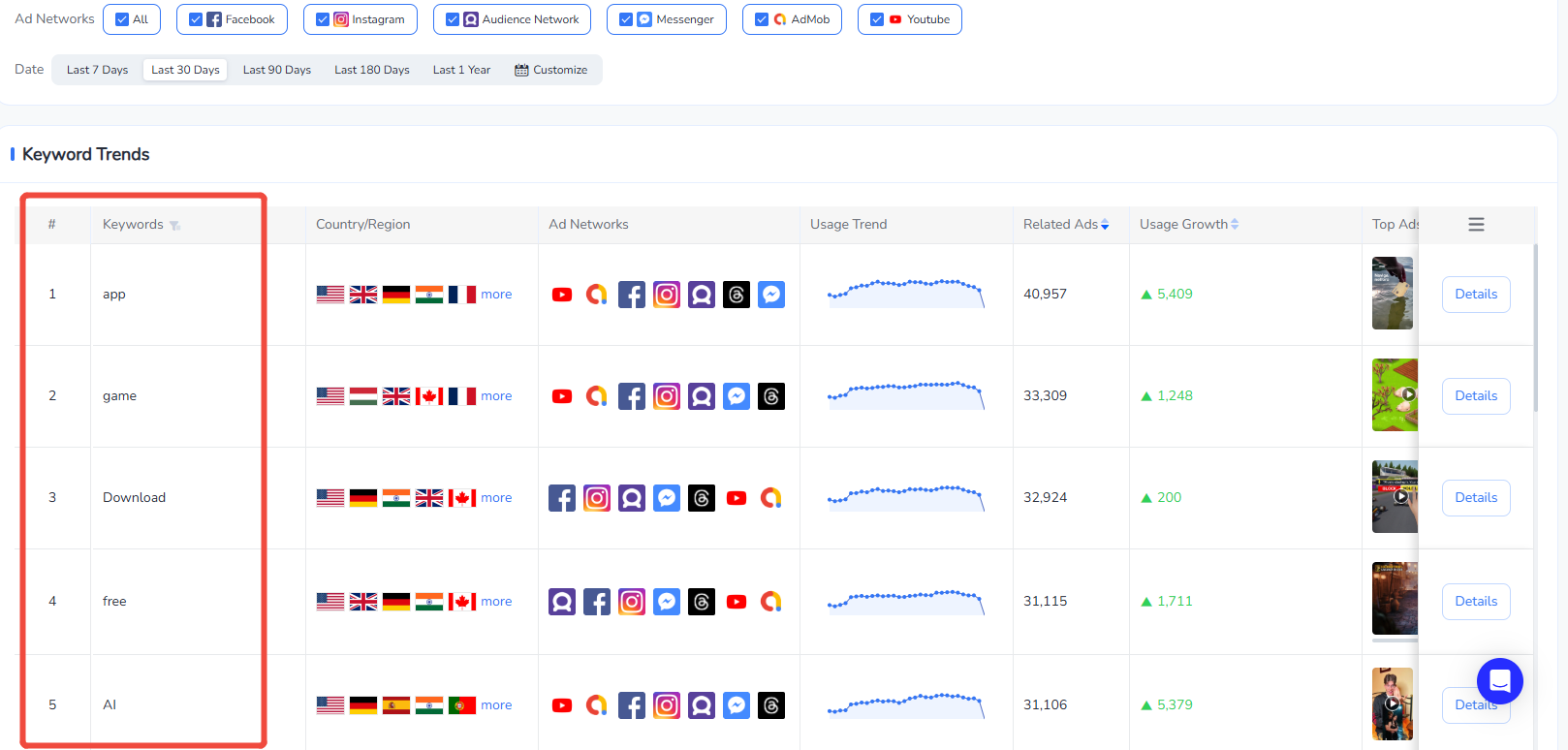
Task: Open the top ad thumbnail for game
Action: pyautogui.click(x=1395, y=395)
